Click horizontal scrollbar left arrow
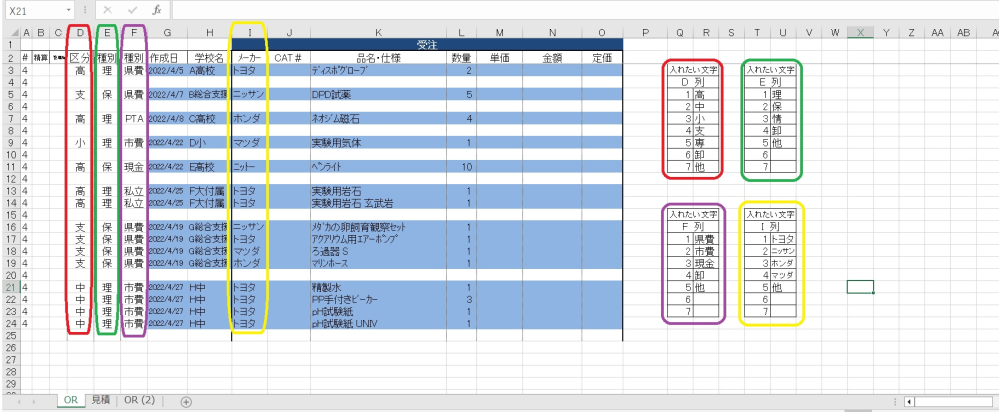Viewport: 999px width, 412px height. [x=910, y=402]
